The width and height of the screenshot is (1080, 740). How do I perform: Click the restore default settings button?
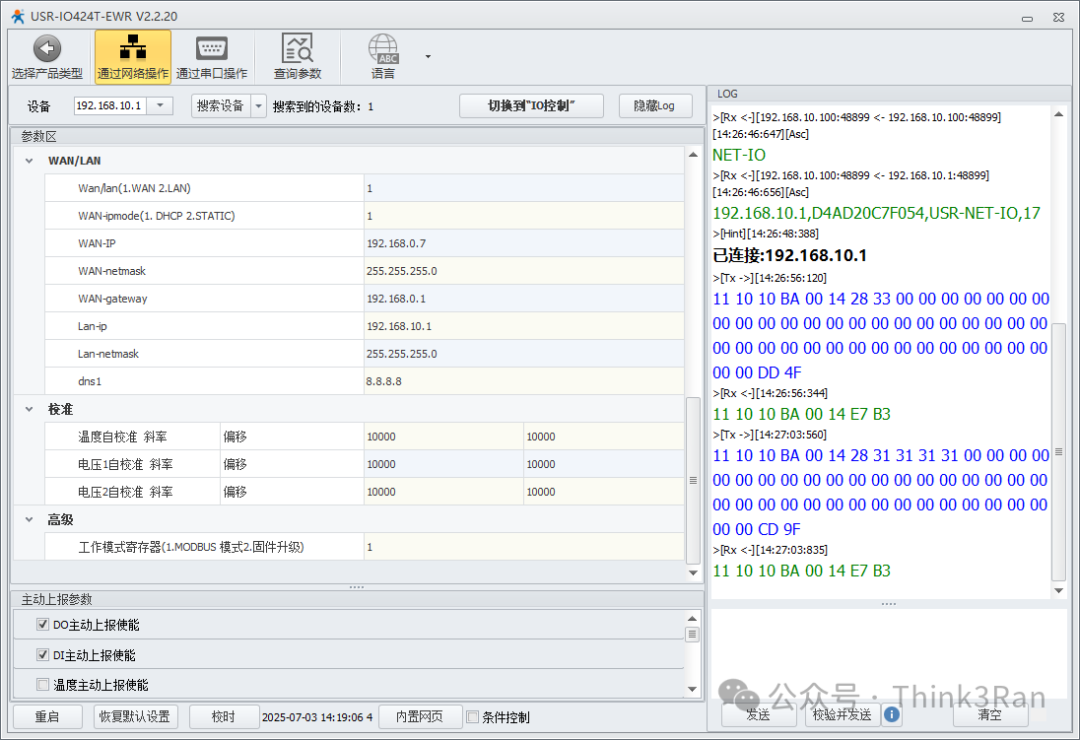(x=135, y=717)
